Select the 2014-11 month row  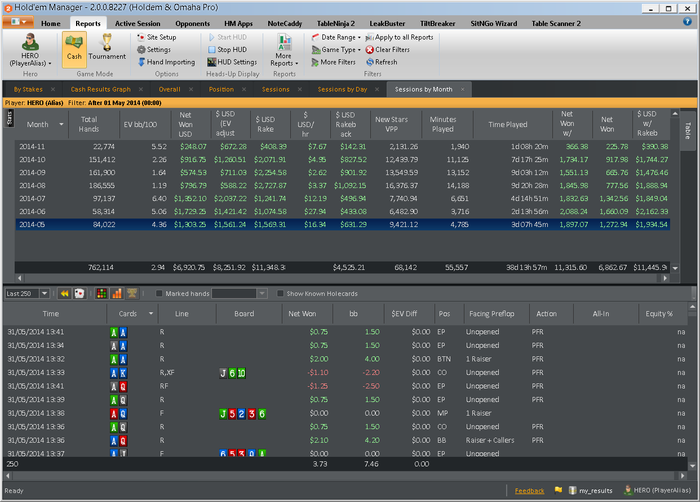pyautogui.click(x=342, y=146)
